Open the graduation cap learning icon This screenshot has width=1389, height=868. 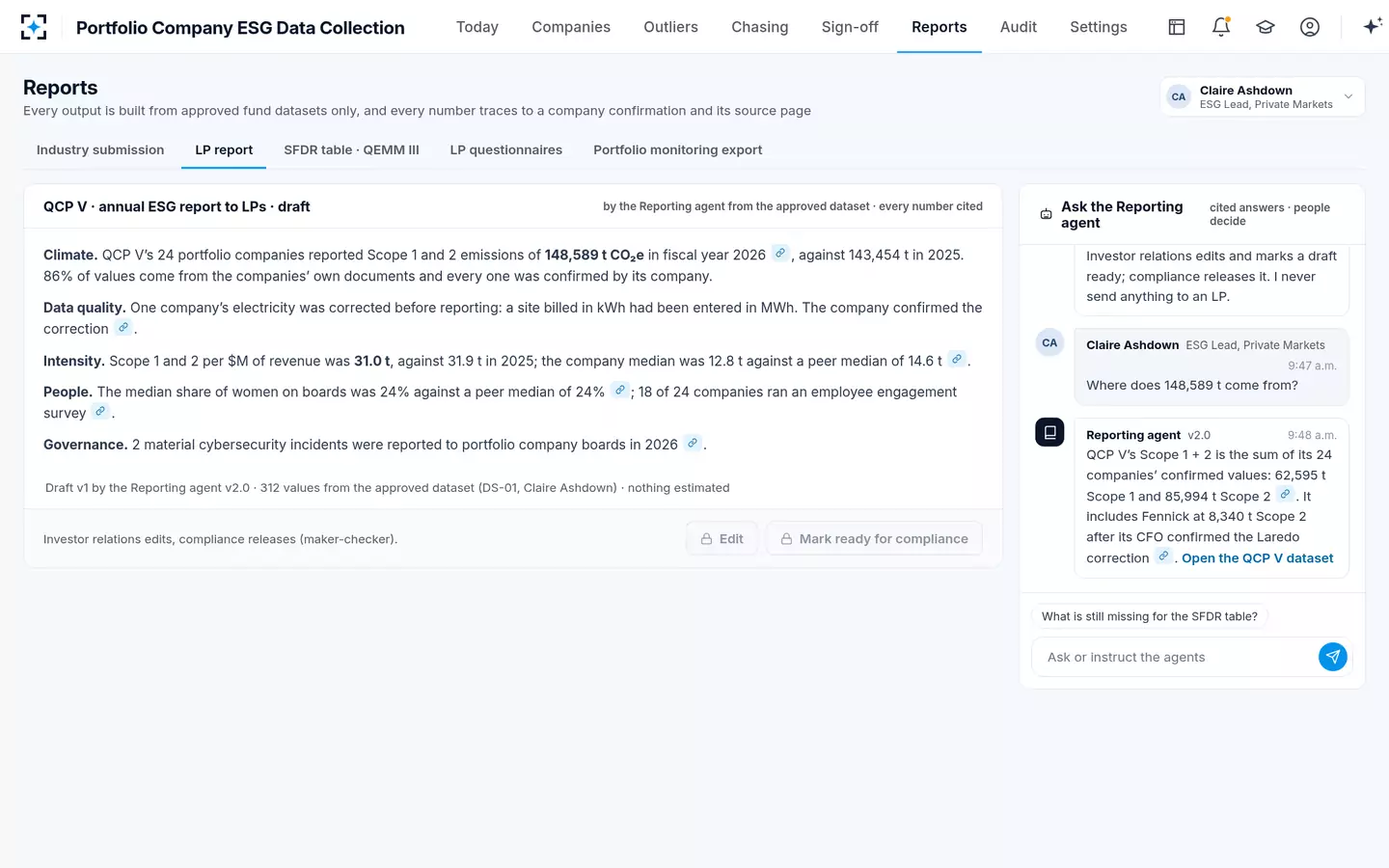click(1266, 27)
